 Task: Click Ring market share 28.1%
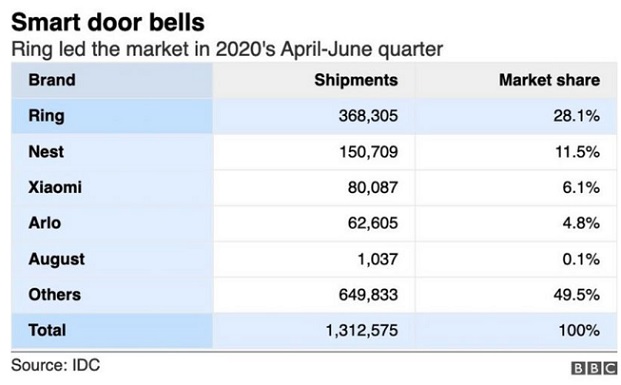pyautogui.click(x=576, y=116)
